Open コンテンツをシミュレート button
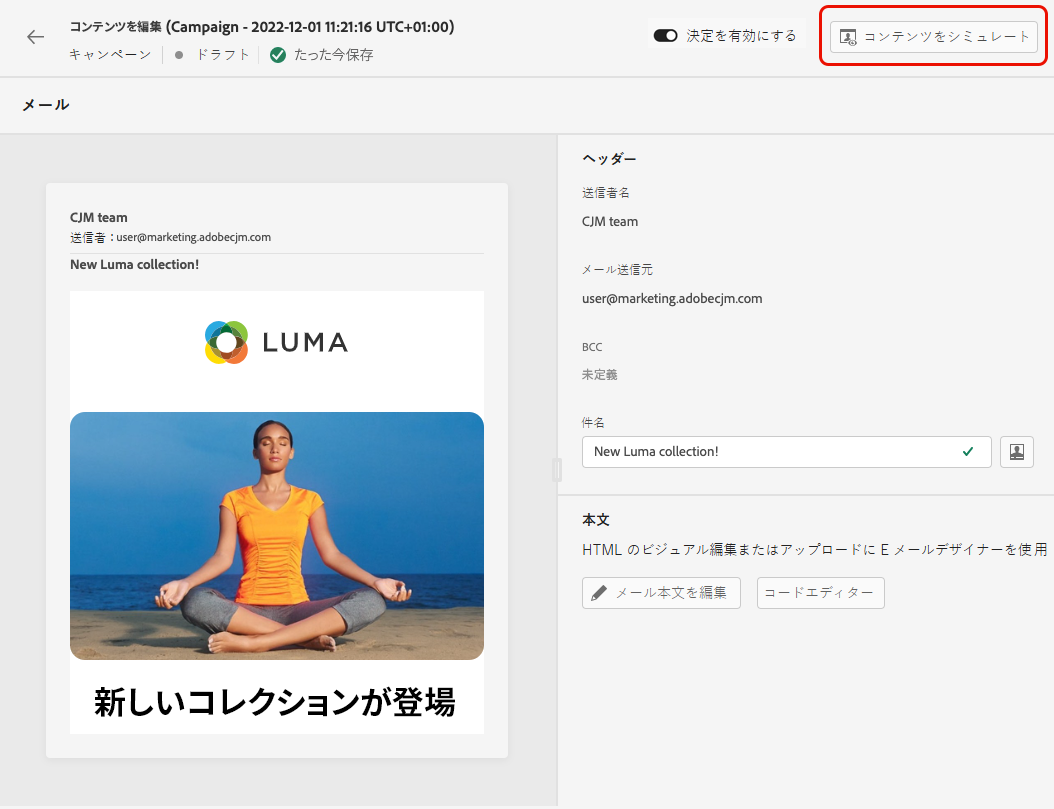 tap(934, 36)
